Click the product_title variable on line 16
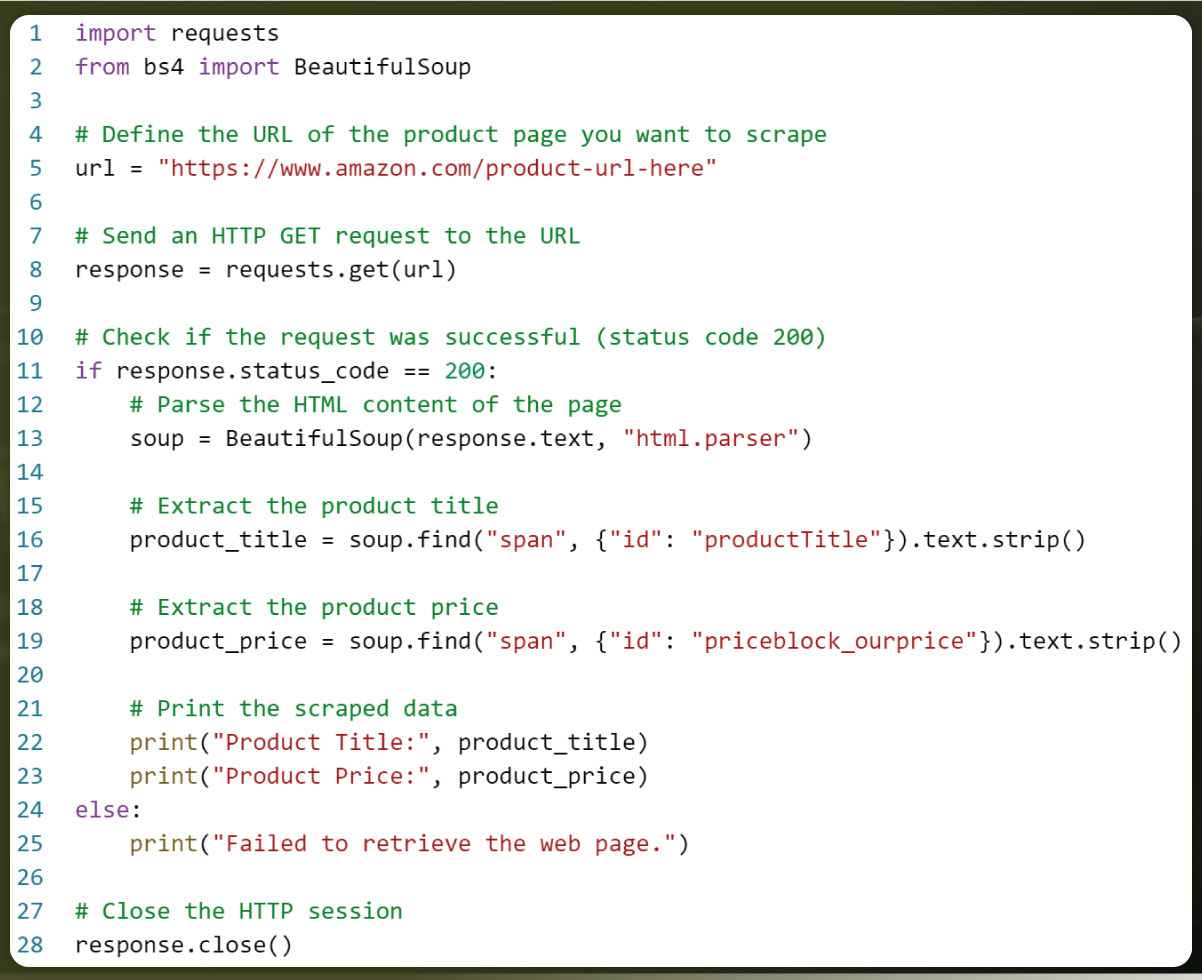The width and height of the screenshot is (1202, 980). (218, 540)
